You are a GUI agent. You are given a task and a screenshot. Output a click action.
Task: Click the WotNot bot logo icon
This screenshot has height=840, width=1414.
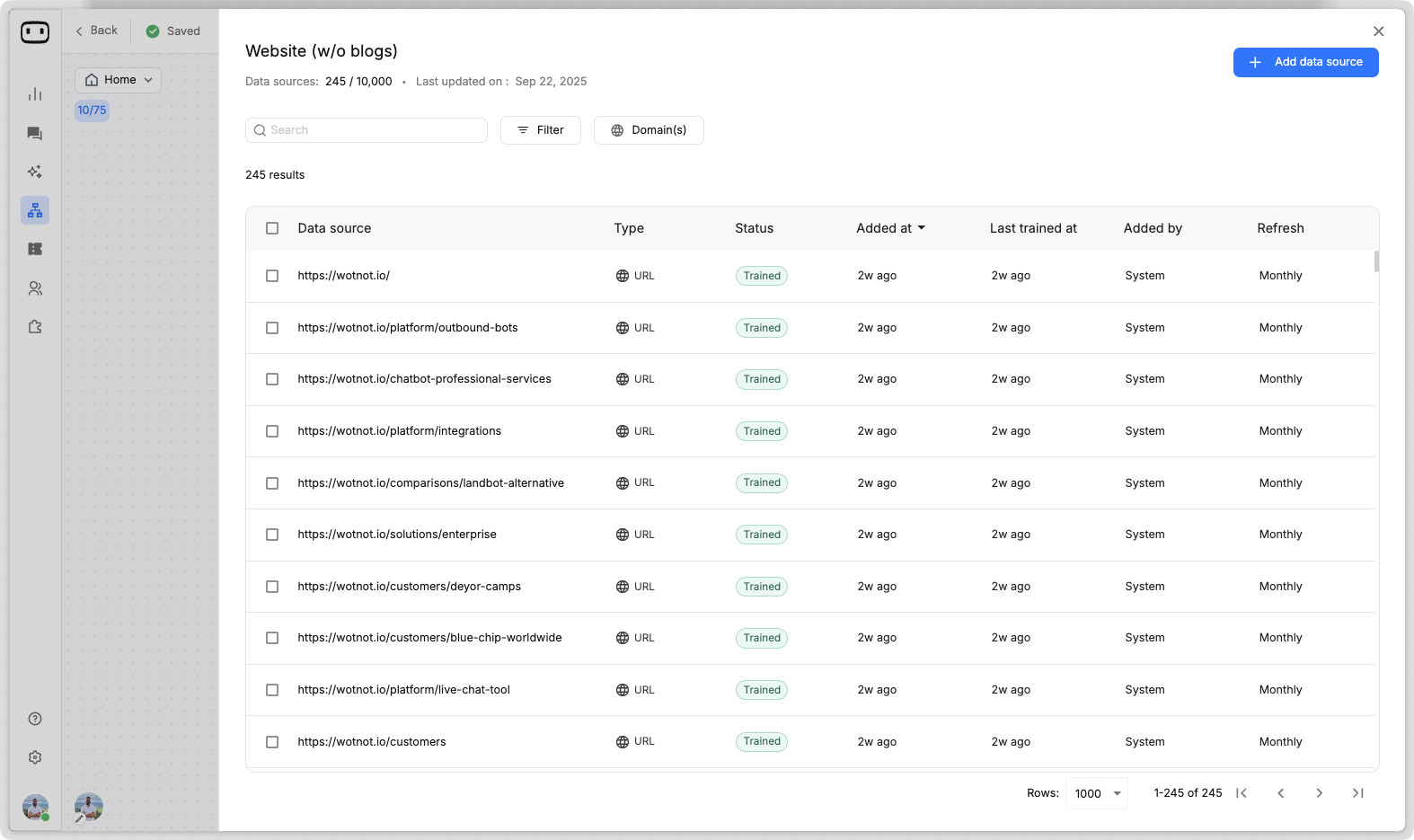pos(35,32)
